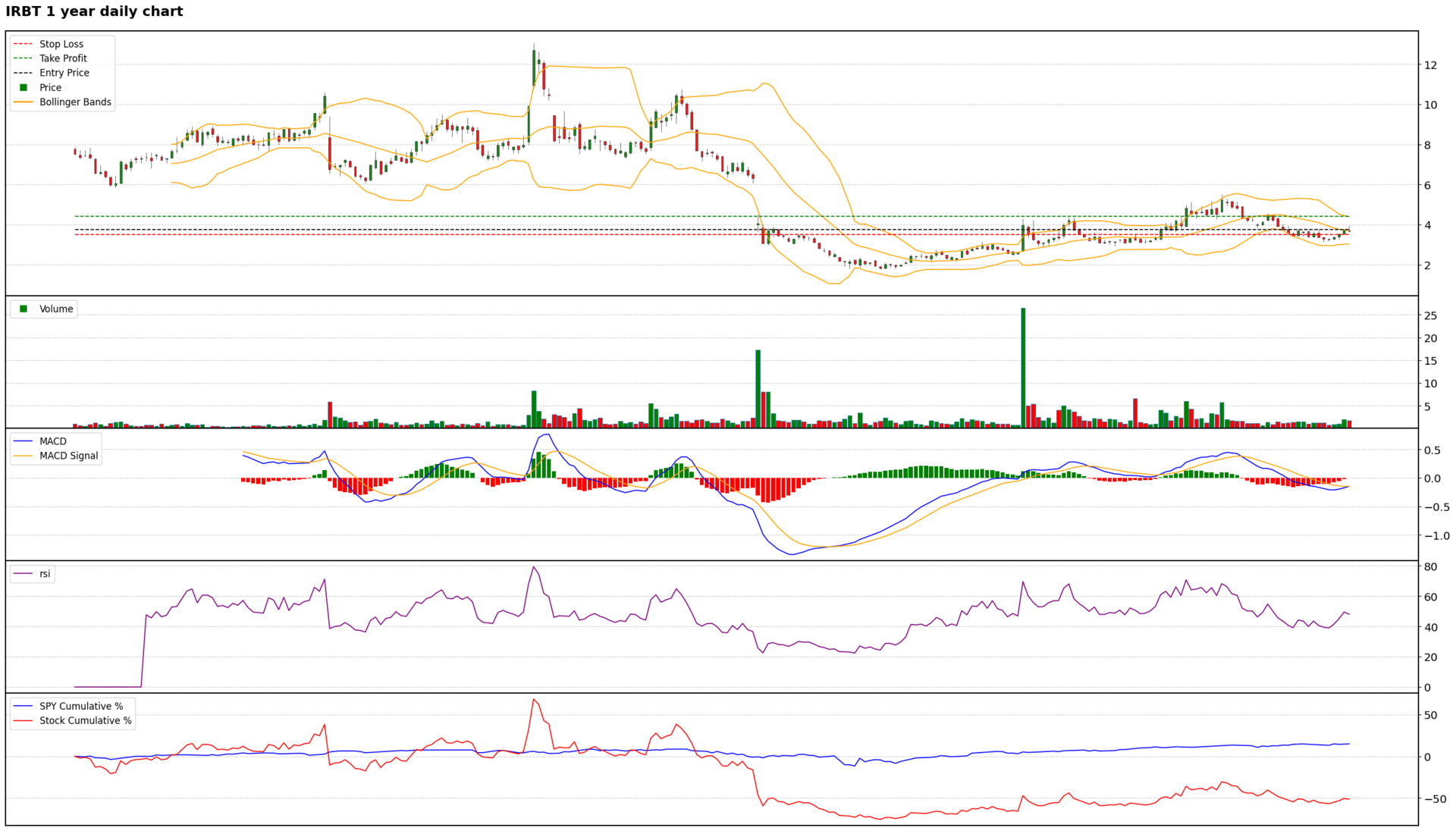Select the Entry Price legend item
Viewport: 1456px width, 831px height.
click(64, 73)
